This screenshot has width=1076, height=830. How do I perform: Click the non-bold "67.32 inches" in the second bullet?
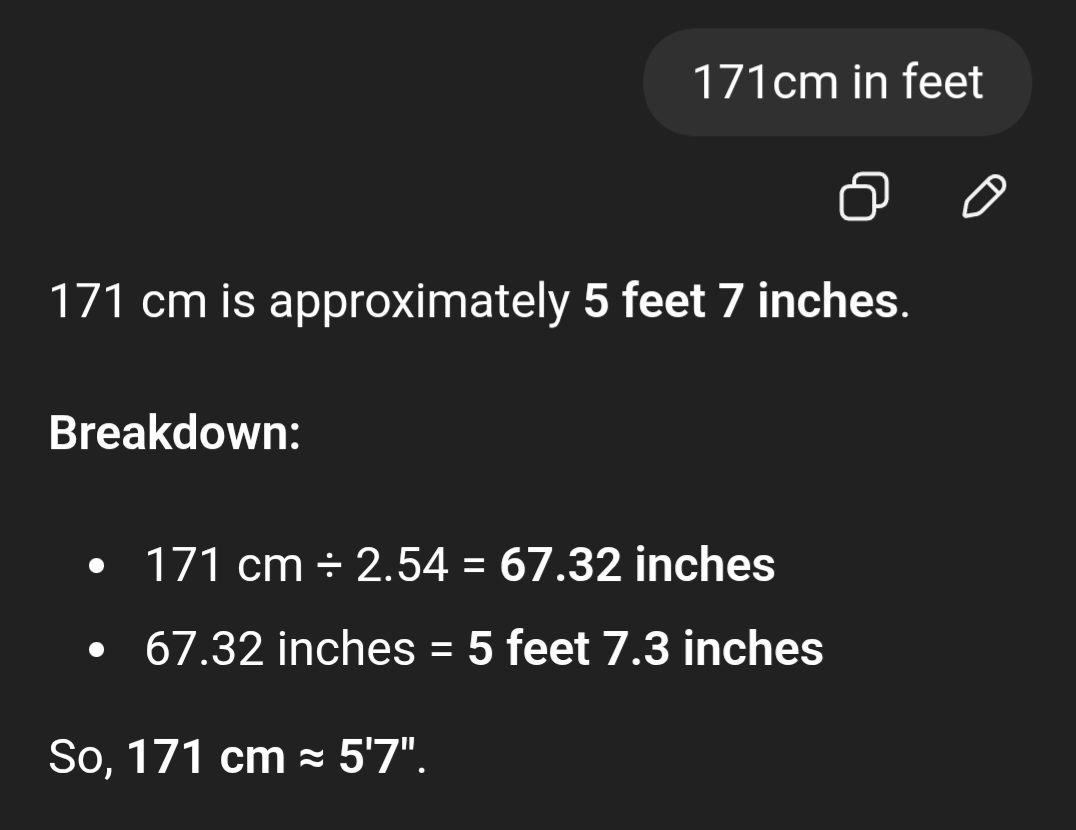click(x=279, y=649)
